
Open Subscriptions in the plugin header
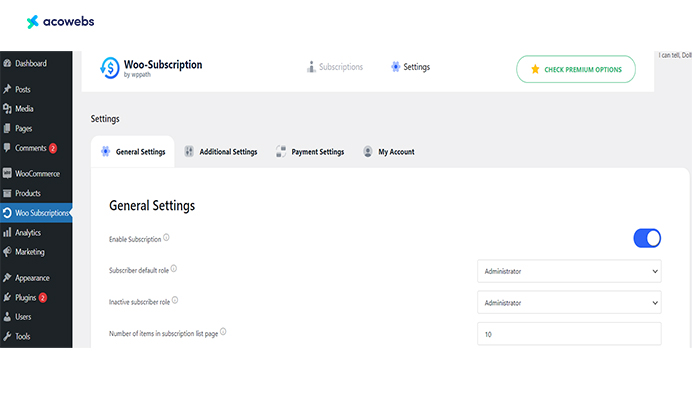coord(335,67)
